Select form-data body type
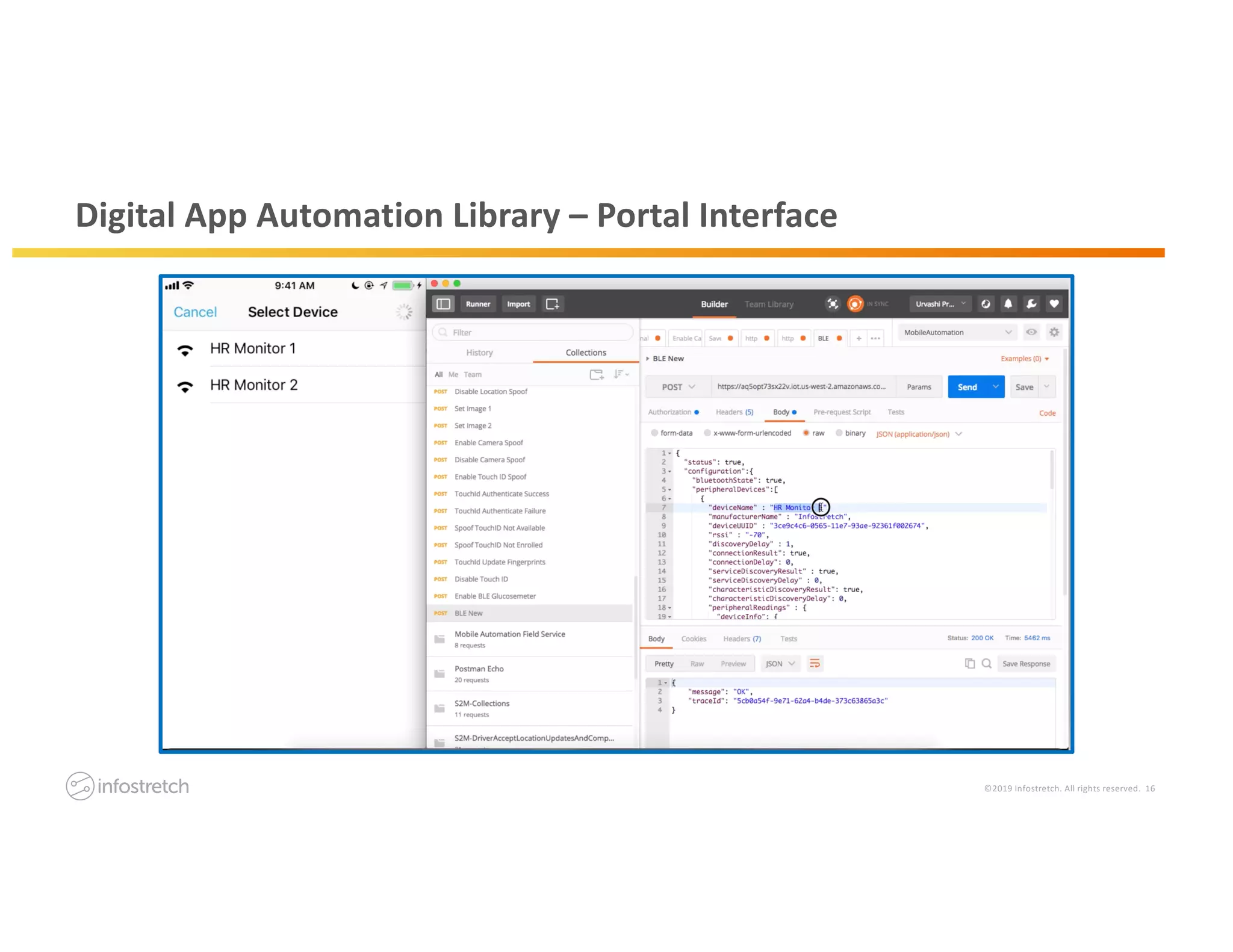 tap(654, 433)
